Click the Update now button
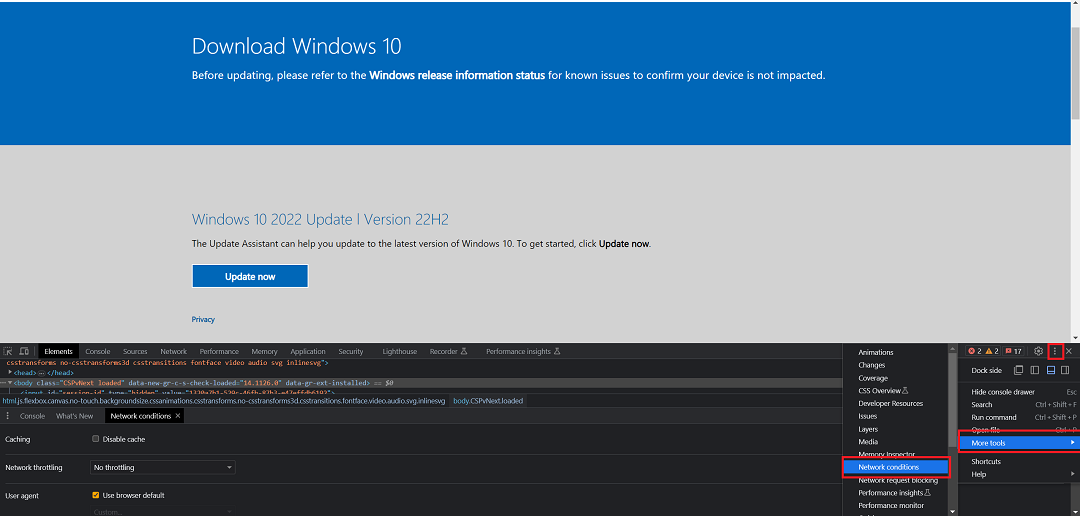This screenshot has width=1080, height=516. (250, 276)
